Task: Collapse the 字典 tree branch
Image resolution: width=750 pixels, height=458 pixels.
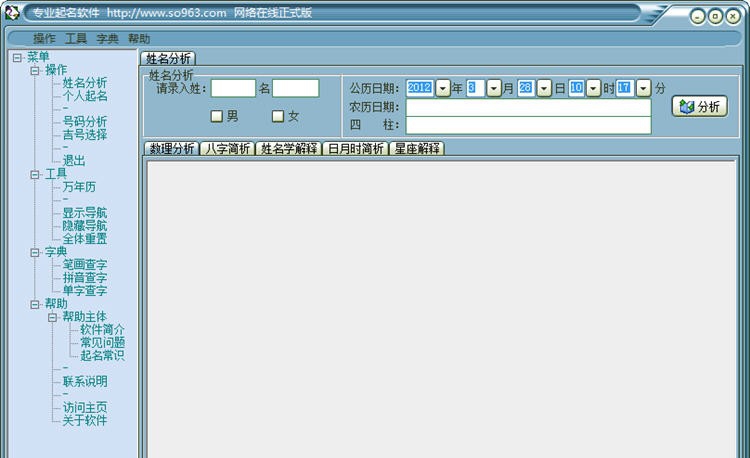Action: pos(35,252)
